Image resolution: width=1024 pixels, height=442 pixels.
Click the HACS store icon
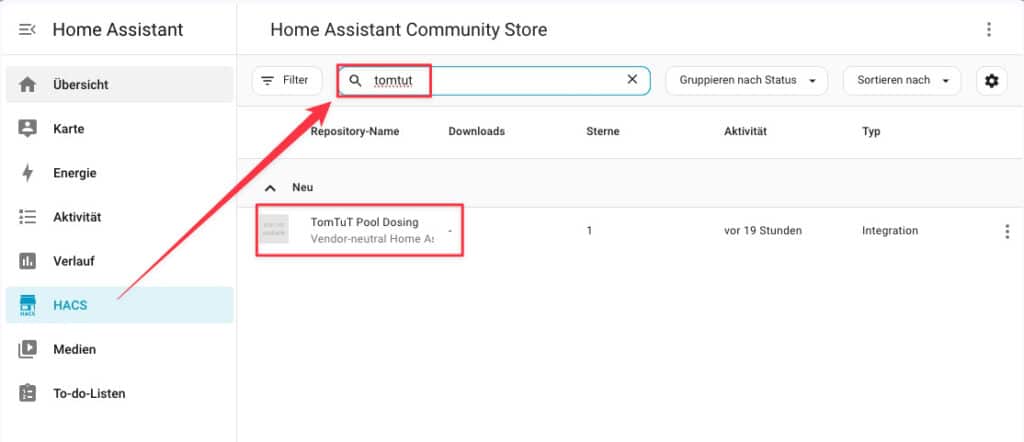(x=28, y=306)
